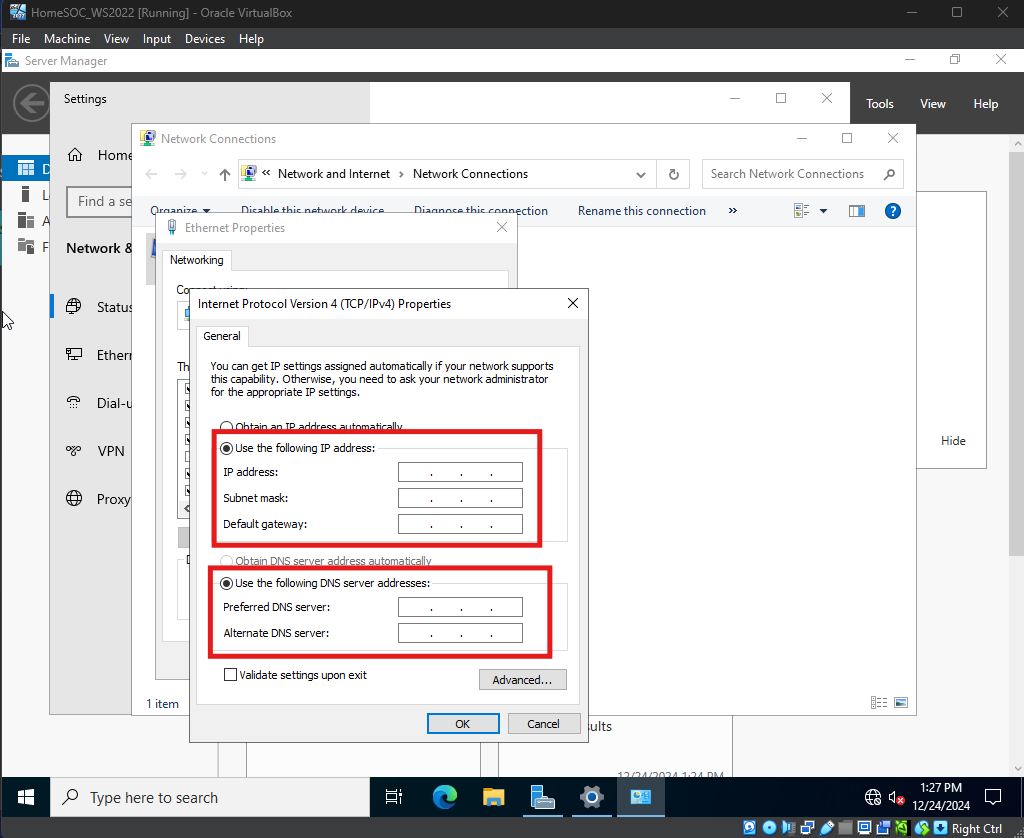The height and width of the screenshot is (838, 1024).
Task: Expand the address bar history dropdown
Action: 641,174
